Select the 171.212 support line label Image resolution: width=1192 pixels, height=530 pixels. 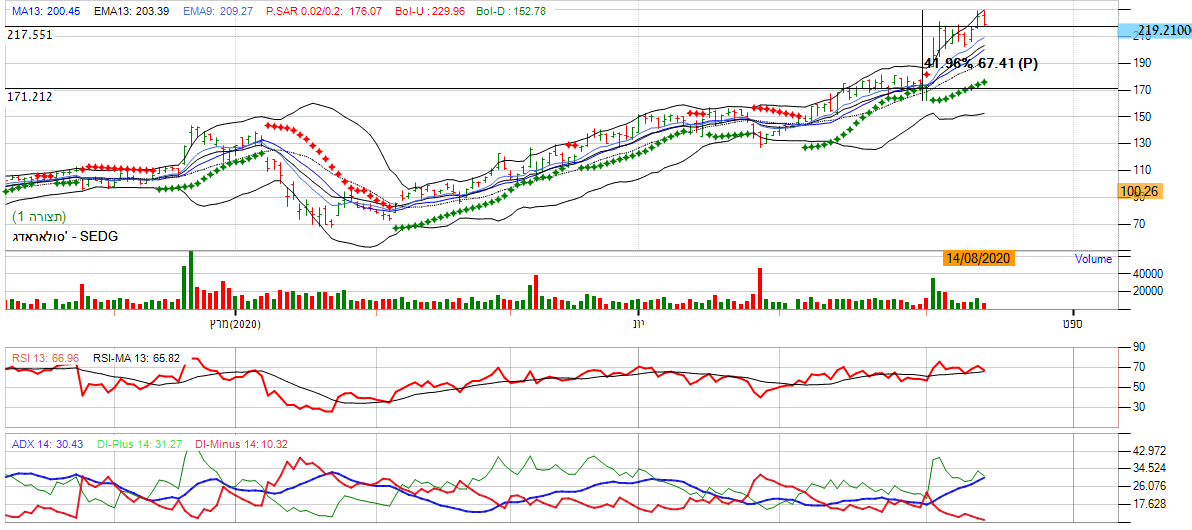(x=29, y=97)
